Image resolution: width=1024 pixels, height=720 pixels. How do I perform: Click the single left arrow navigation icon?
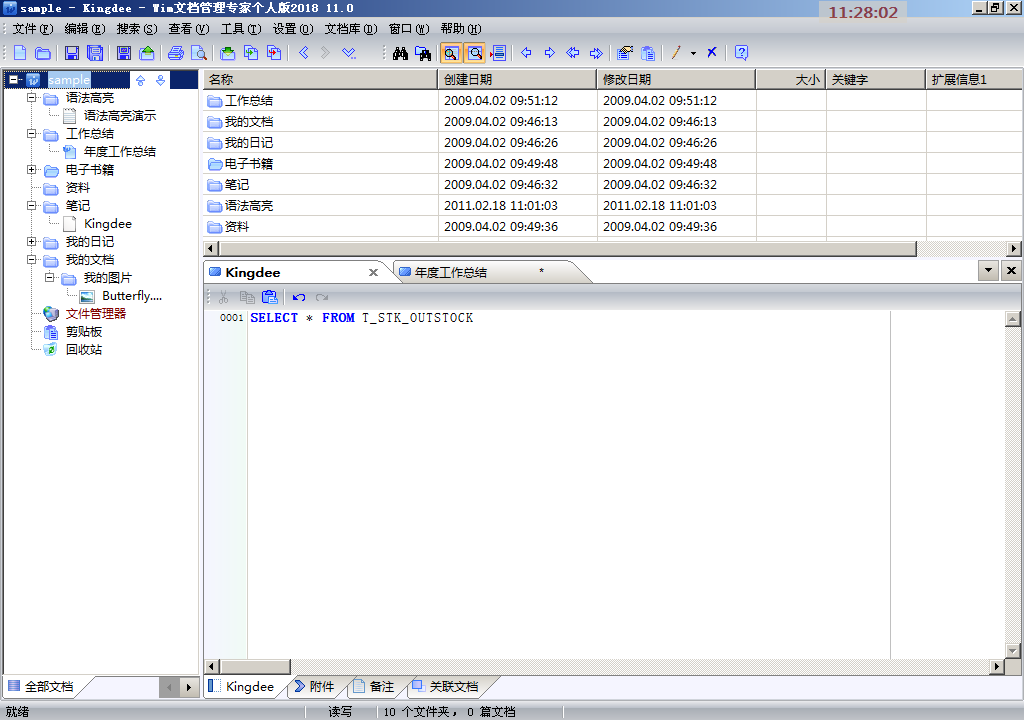click(526, 53)
